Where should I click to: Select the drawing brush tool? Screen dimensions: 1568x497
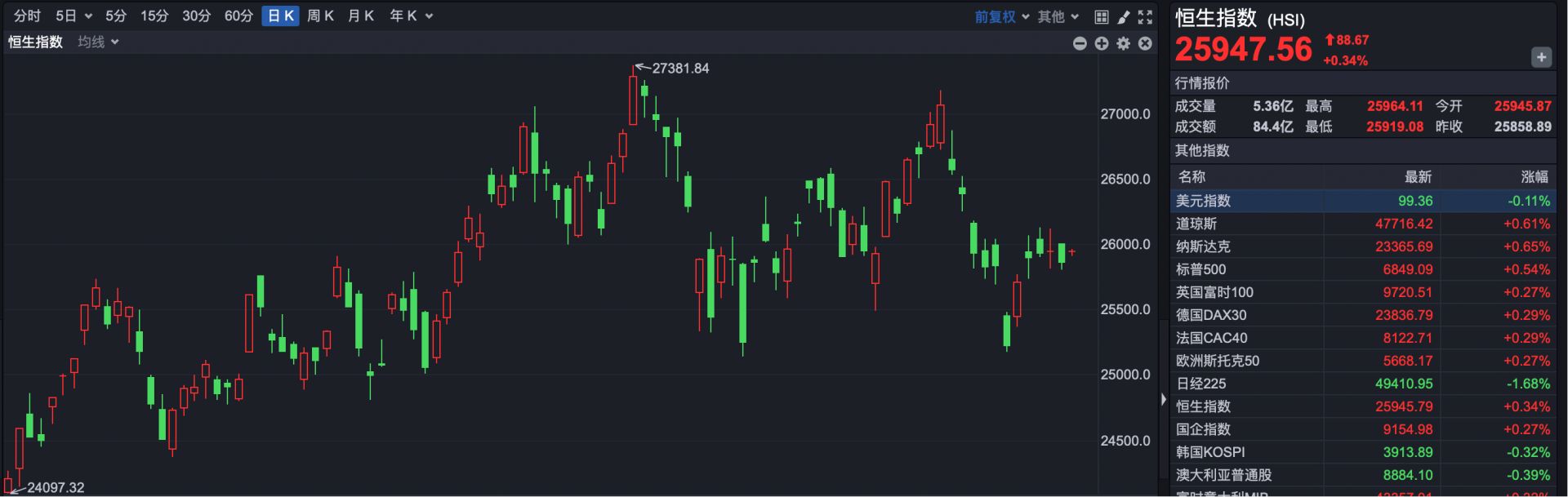point(1124,16)
